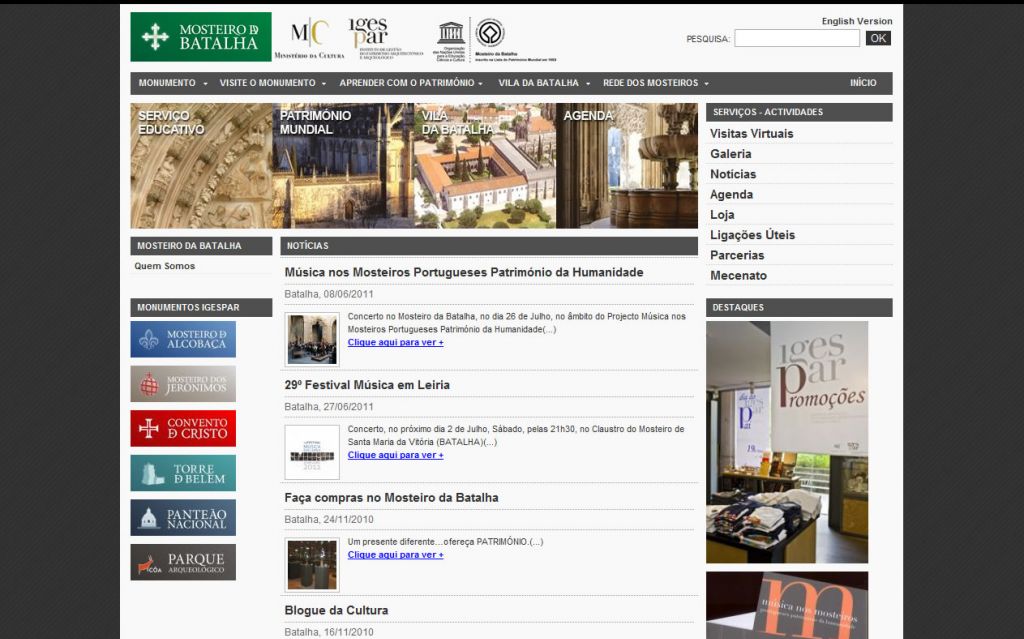1024x639 pixels.
Task: Click the concert news thumbnail image
Action: pyautogui.click(x=312, y=340)
